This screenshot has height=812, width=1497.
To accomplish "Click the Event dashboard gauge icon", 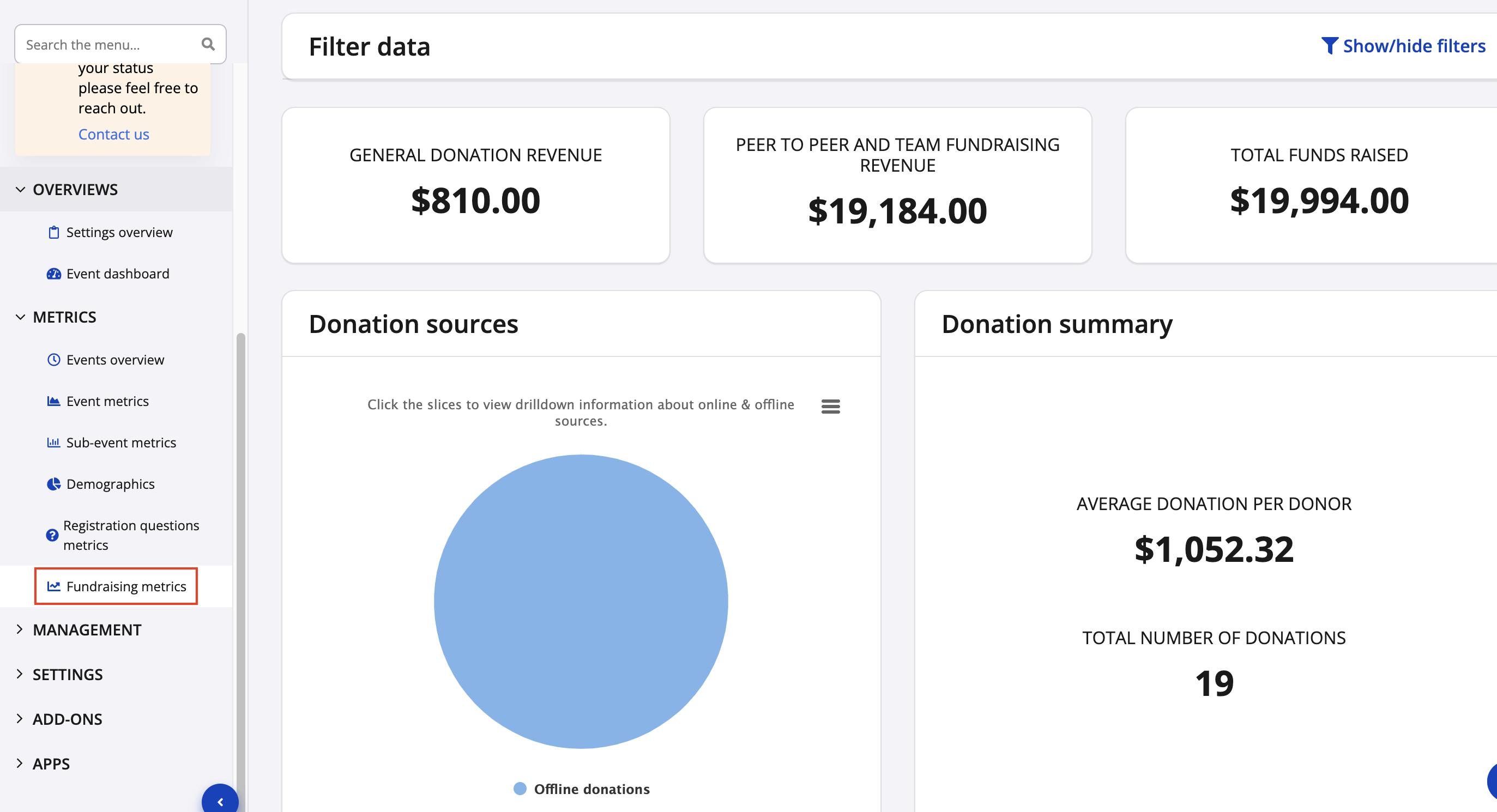I will coord(53,274).
